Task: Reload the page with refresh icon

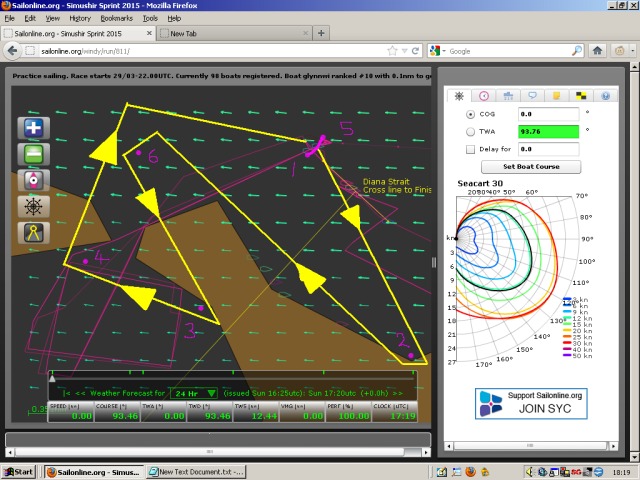Action: coord(416,51)
